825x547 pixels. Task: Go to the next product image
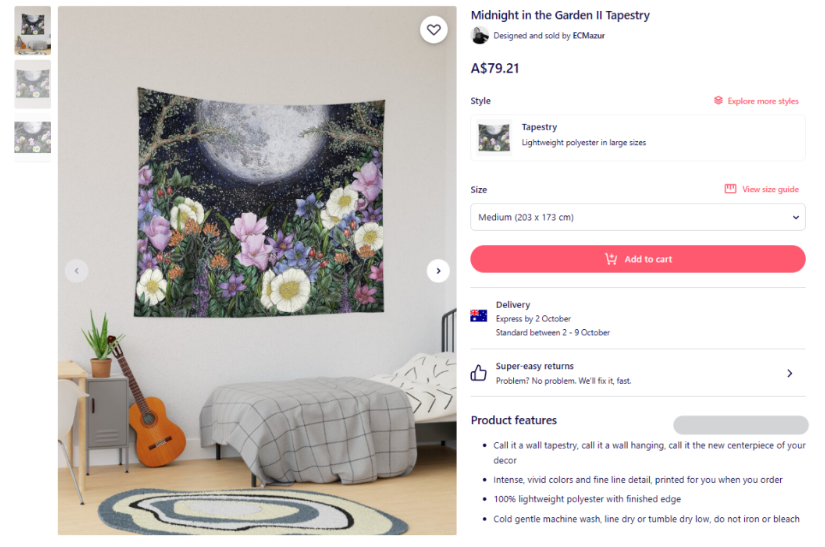438,271
